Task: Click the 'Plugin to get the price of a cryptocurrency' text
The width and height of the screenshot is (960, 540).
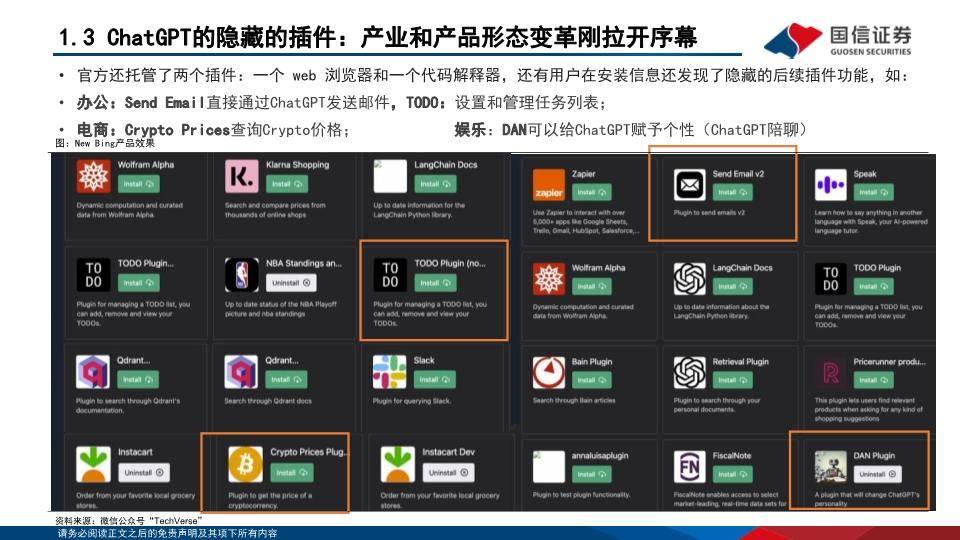Action: [270, 500]
